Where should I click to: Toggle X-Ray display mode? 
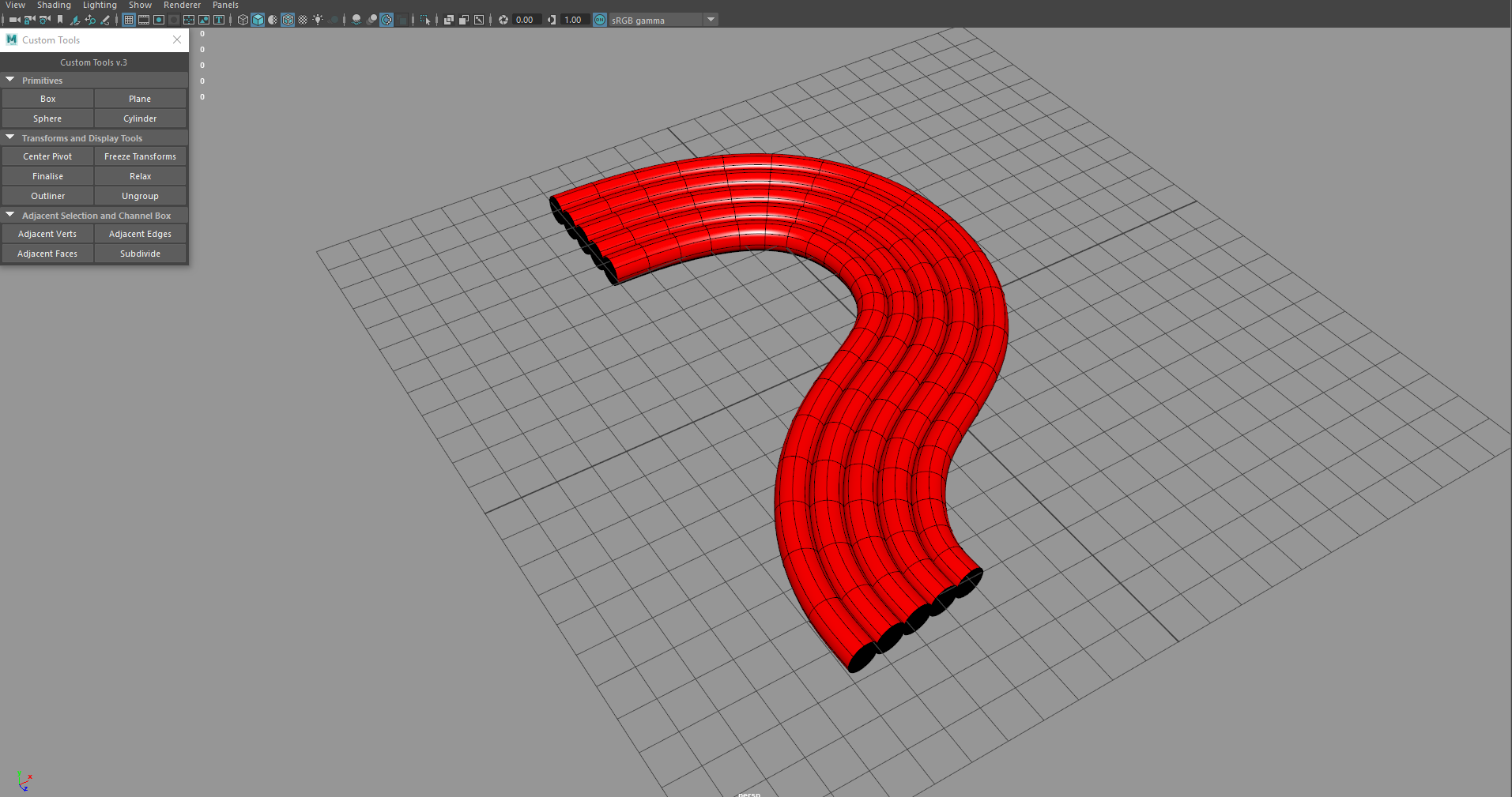coord(449,20)
